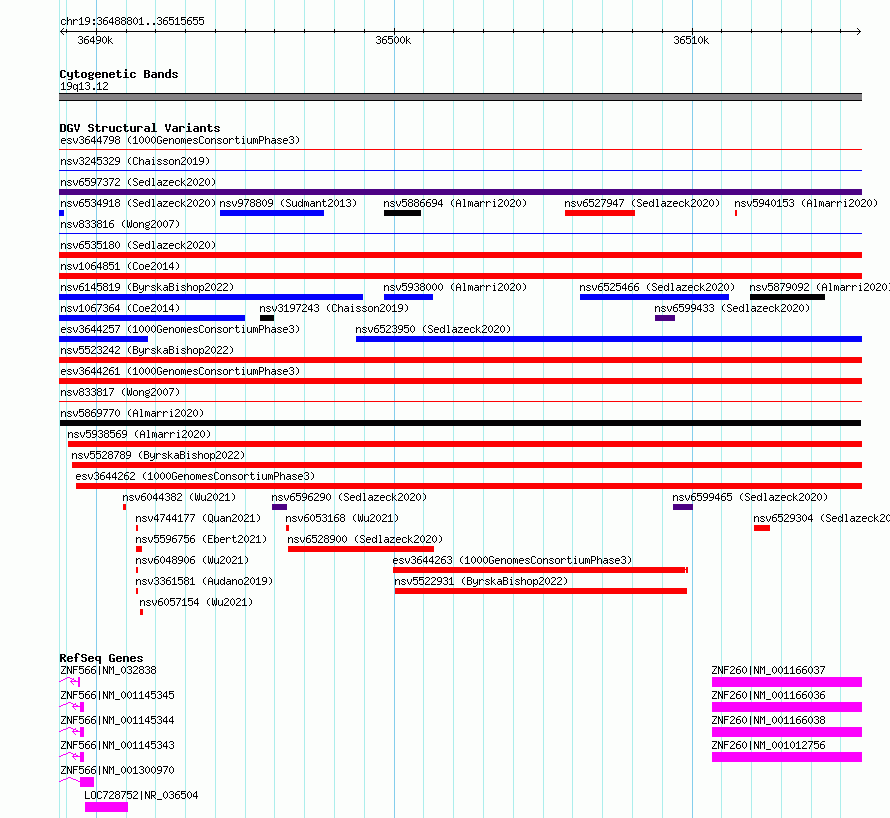This screenshot has width=890, height=818.
Task: Click the ZNF566|NM_001145343 transcript label
Action: (x=117, y=745)
